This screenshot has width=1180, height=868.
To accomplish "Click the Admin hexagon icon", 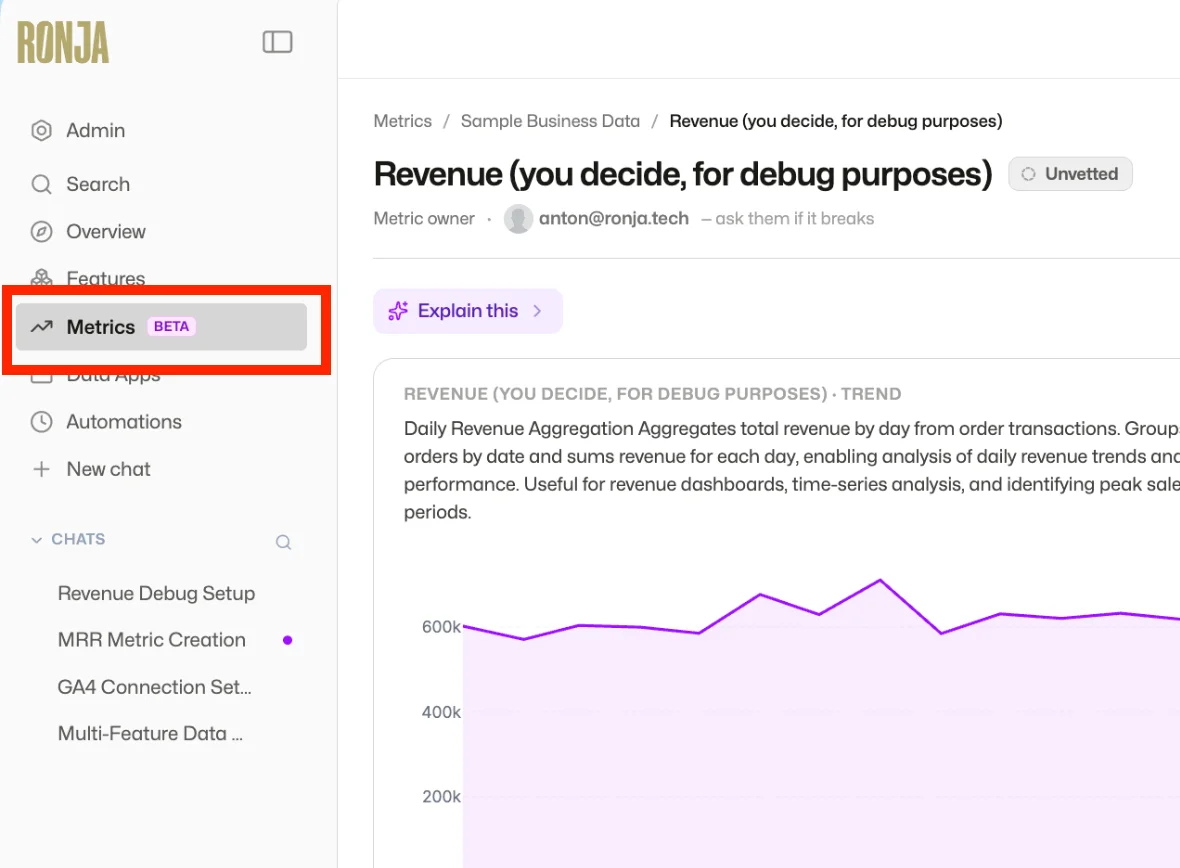I will point(41,130).
